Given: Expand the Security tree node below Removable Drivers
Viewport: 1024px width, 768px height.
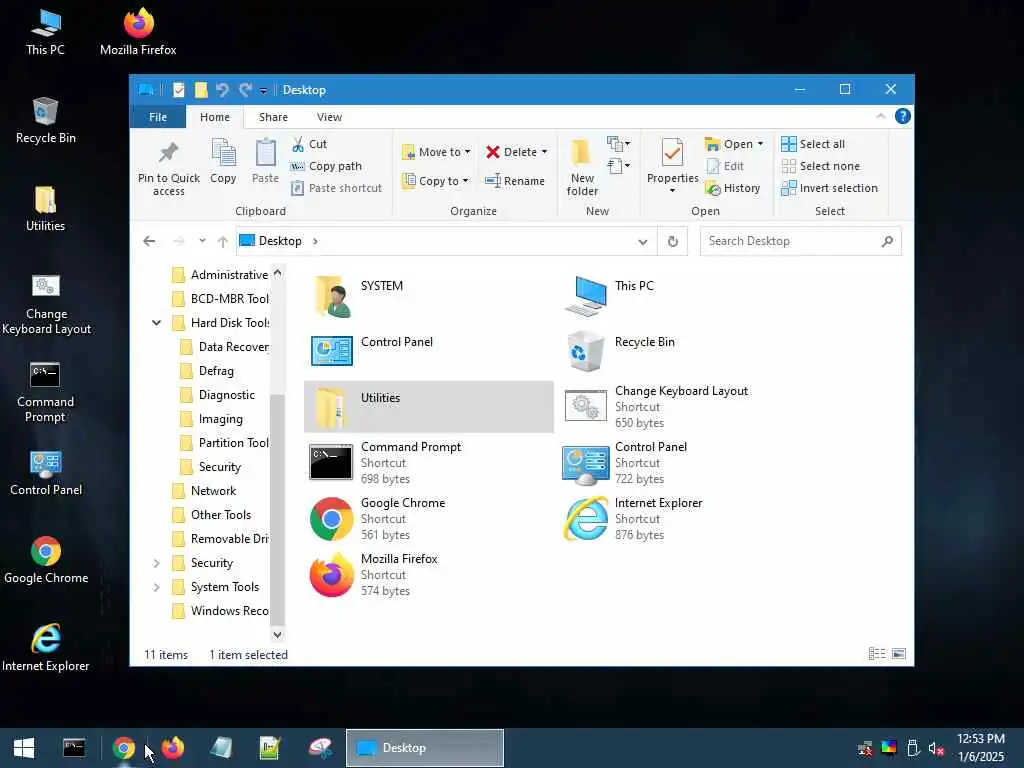Looking at the screenshot, I should click(x=157, y=563).
